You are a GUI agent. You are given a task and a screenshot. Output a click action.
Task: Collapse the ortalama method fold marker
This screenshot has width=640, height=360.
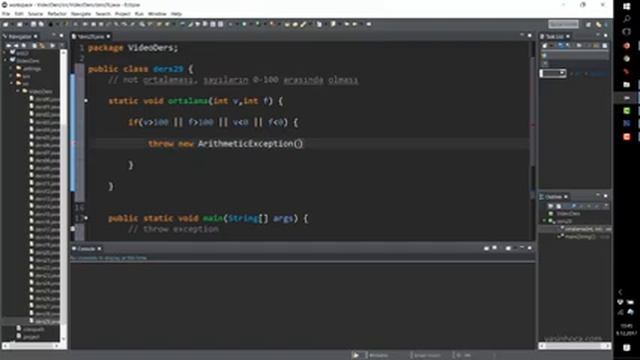point(86,100)
